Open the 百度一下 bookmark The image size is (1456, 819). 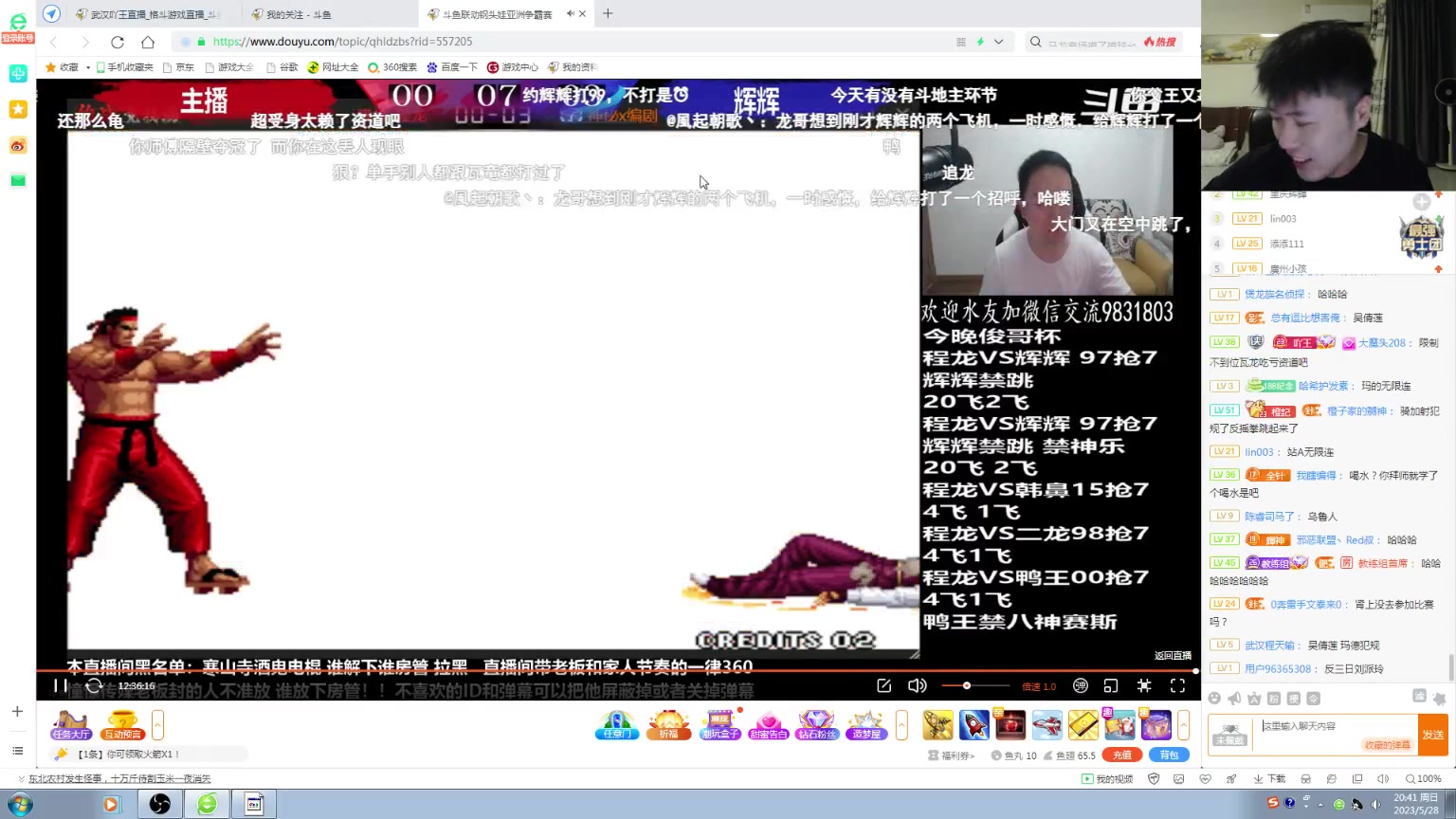tap(452, 67)
